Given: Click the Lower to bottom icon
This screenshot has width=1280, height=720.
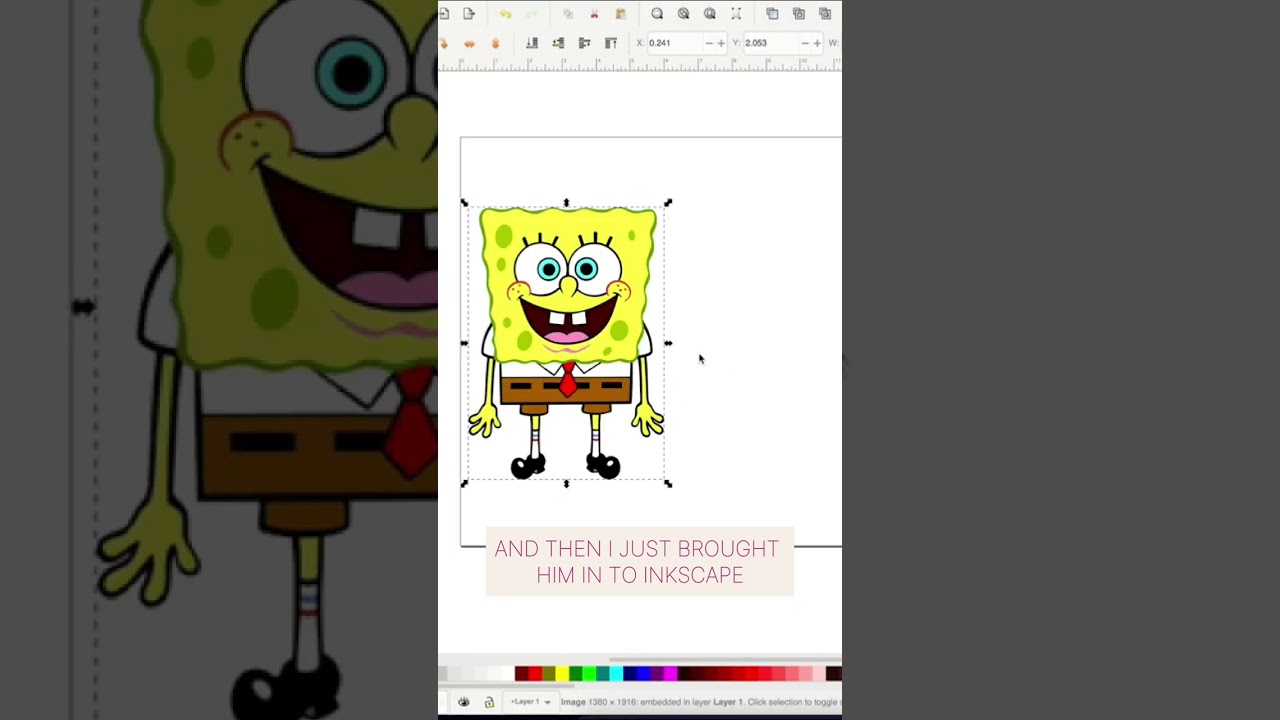Looking at the screenshot, I should (x=532, y=43).
